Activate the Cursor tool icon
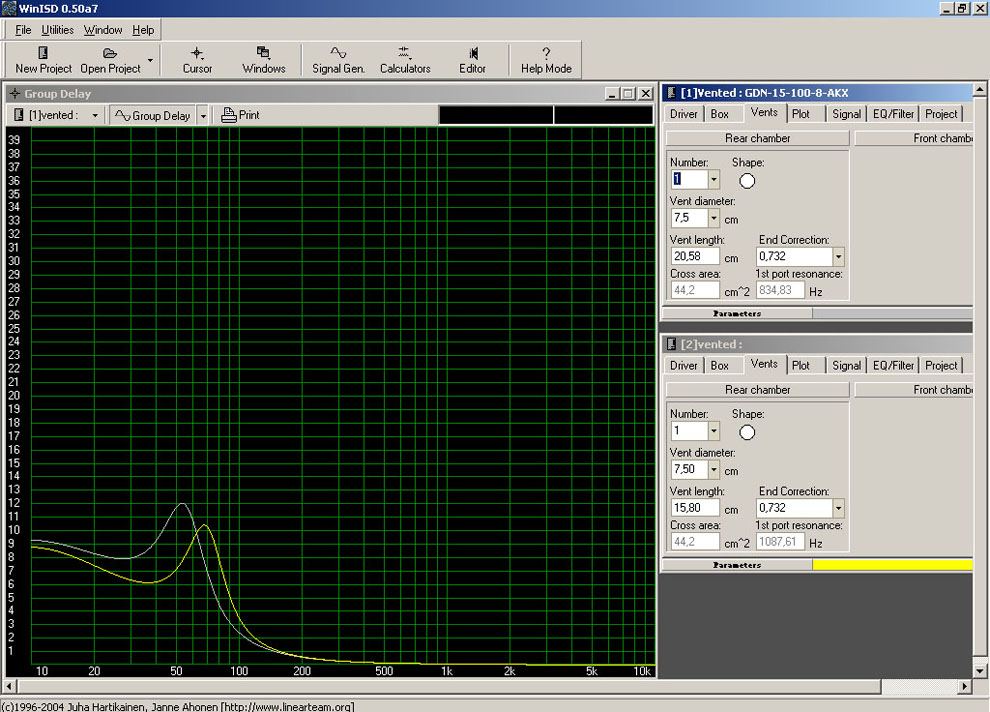Viewport: 990px width, 712px height. [x=197, y=53]
